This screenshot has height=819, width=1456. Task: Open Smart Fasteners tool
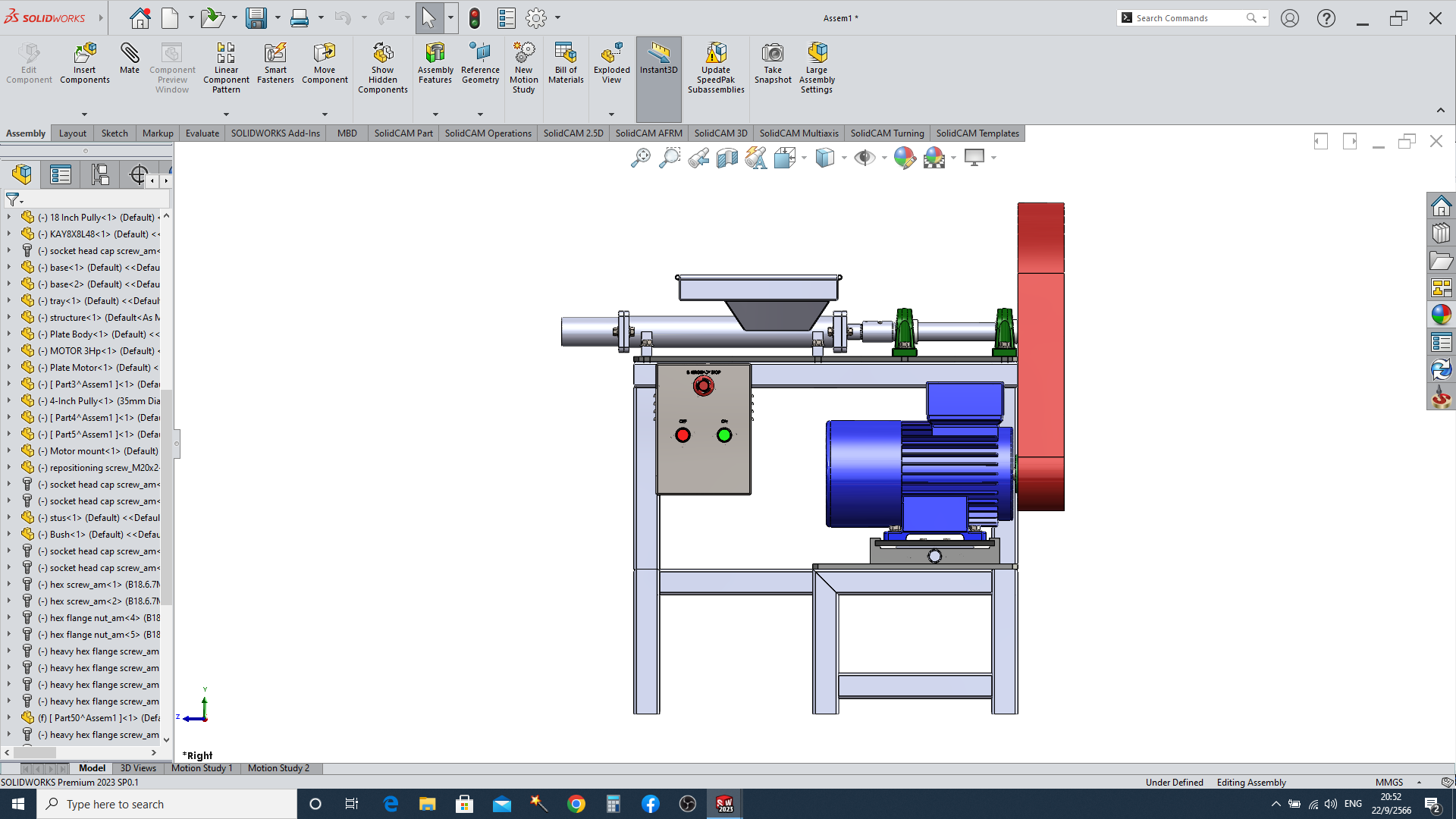tap(275, 63)
